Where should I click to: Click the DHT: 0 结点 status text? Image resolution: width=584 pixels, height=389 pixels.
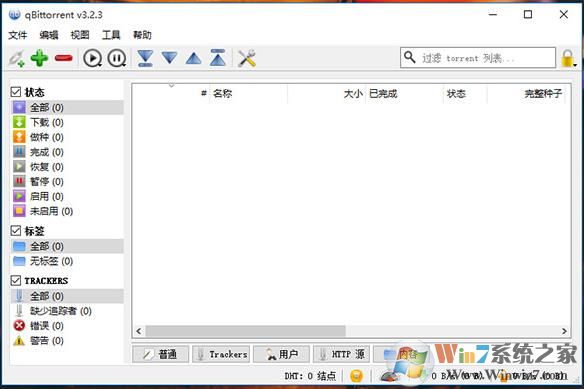(x=310, y=376)
